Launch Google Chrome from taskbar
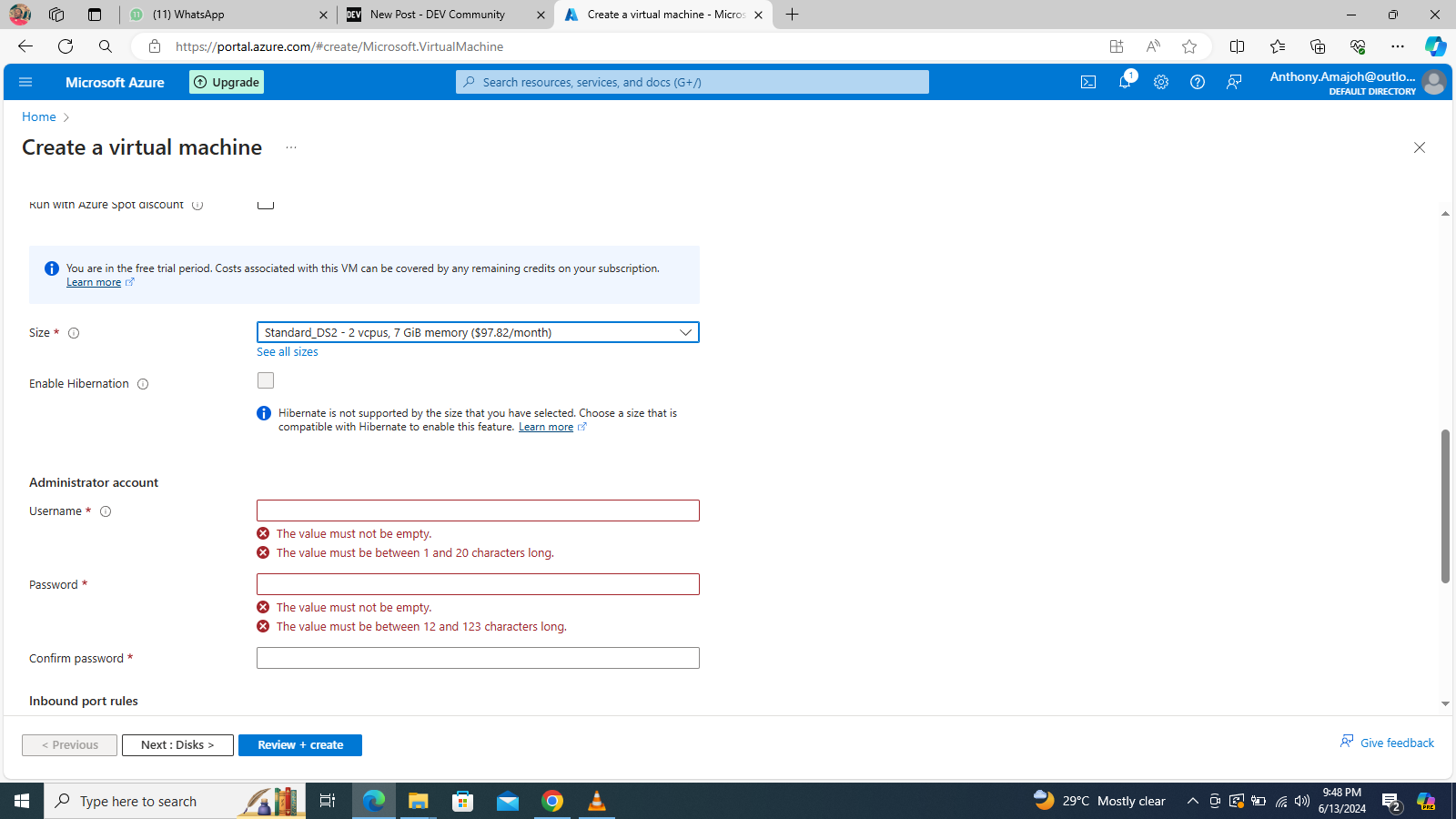This screenshot has height=819, width=1456. click(x=552, y=801)
